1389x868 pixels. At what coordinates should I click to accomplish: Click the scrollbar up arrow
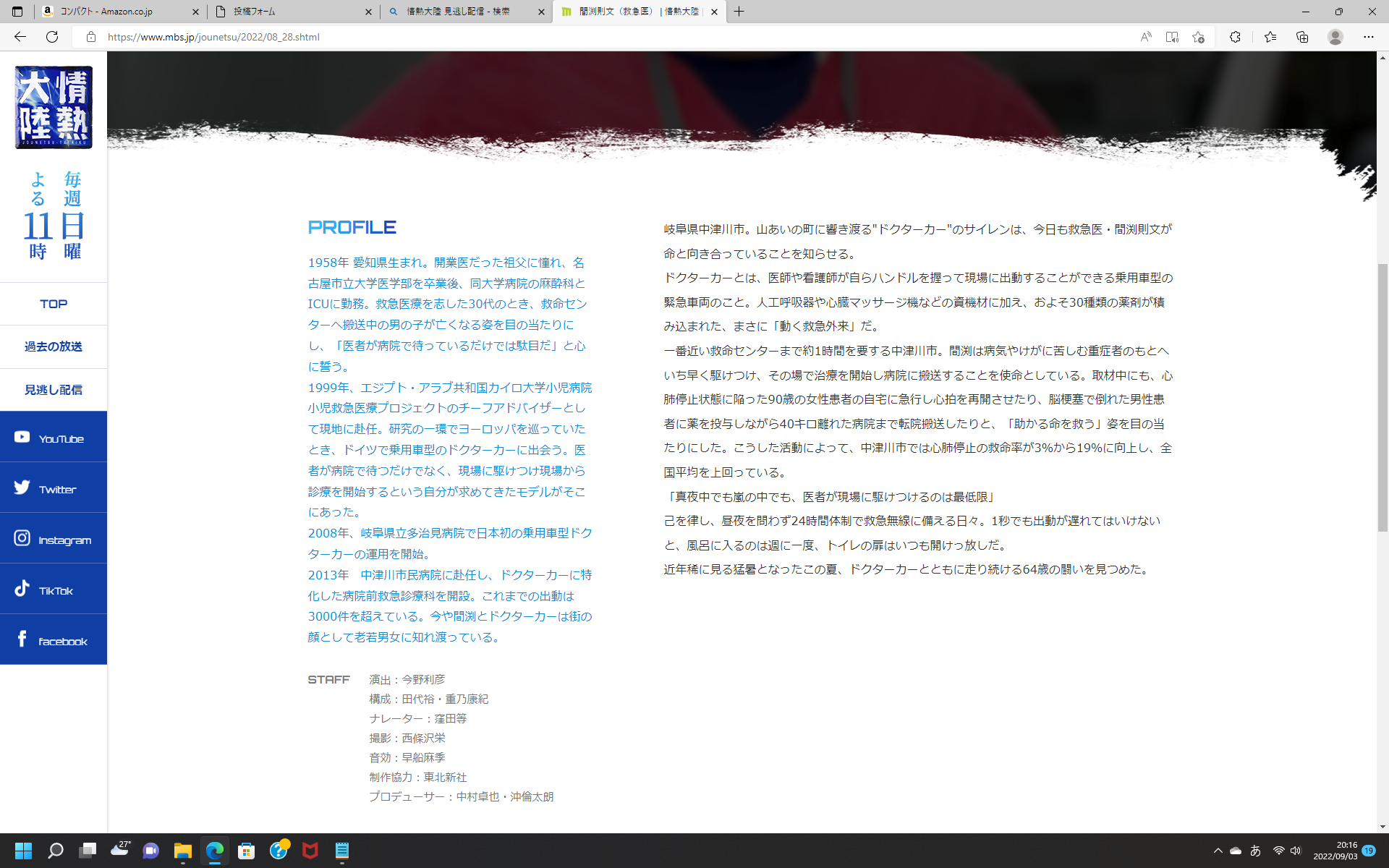point(1382,57)
